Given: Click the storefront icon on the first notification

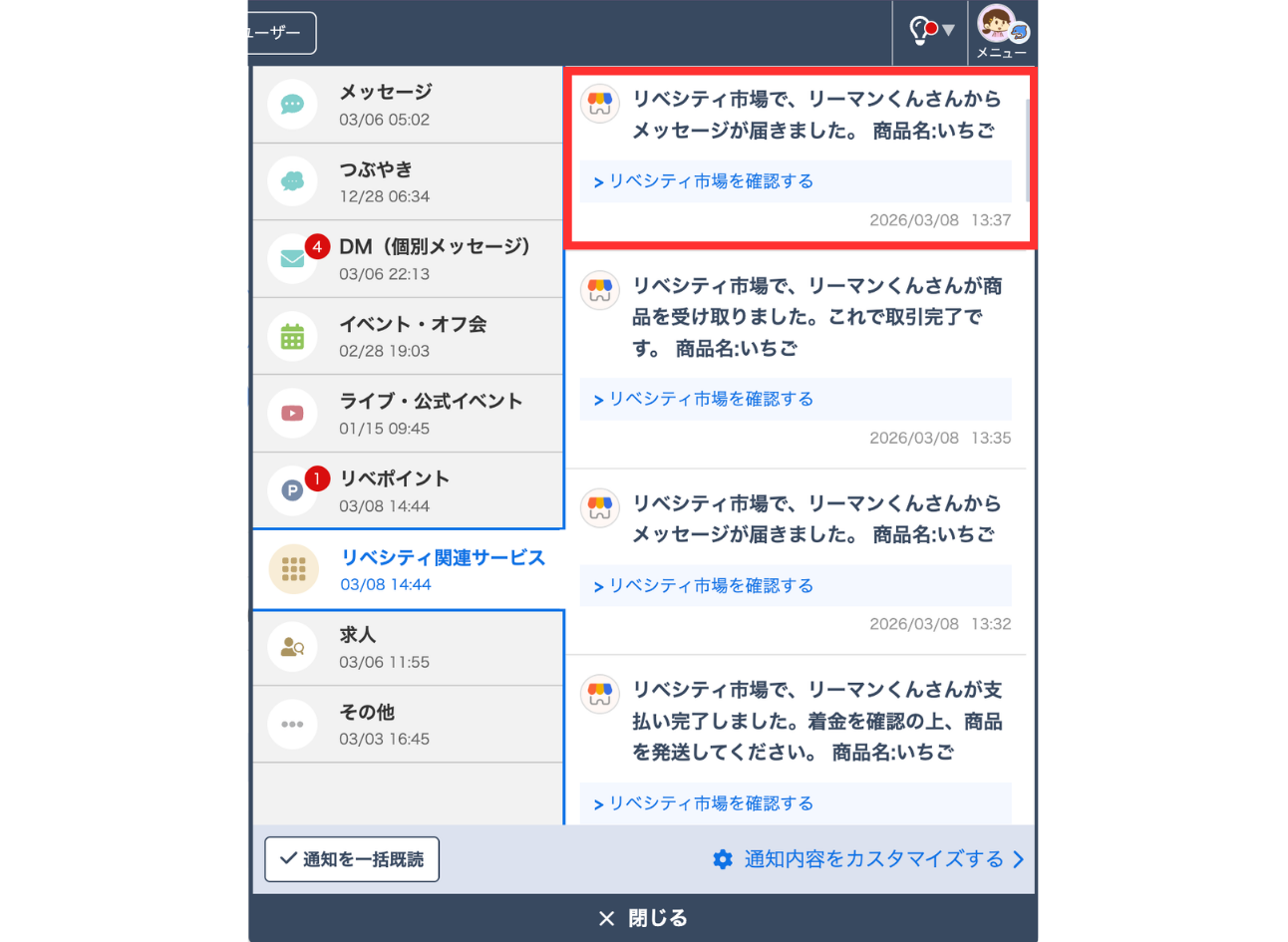Looking at the screenshot, I should 599,103.
